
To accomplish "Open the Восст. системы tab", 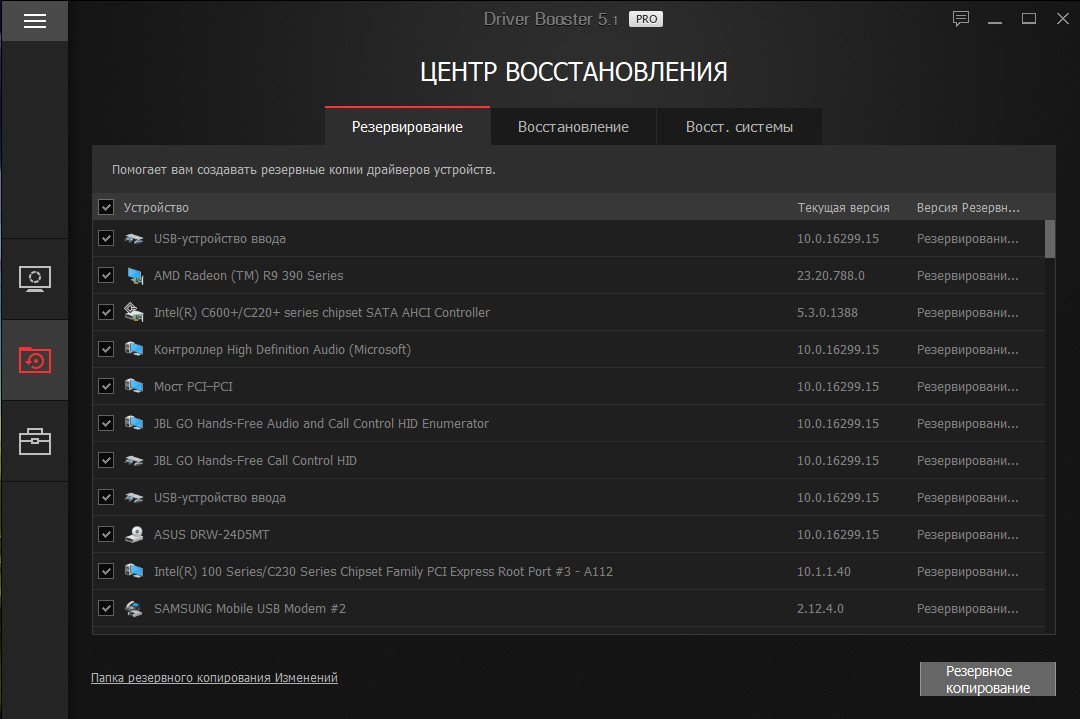I will 739,127.
